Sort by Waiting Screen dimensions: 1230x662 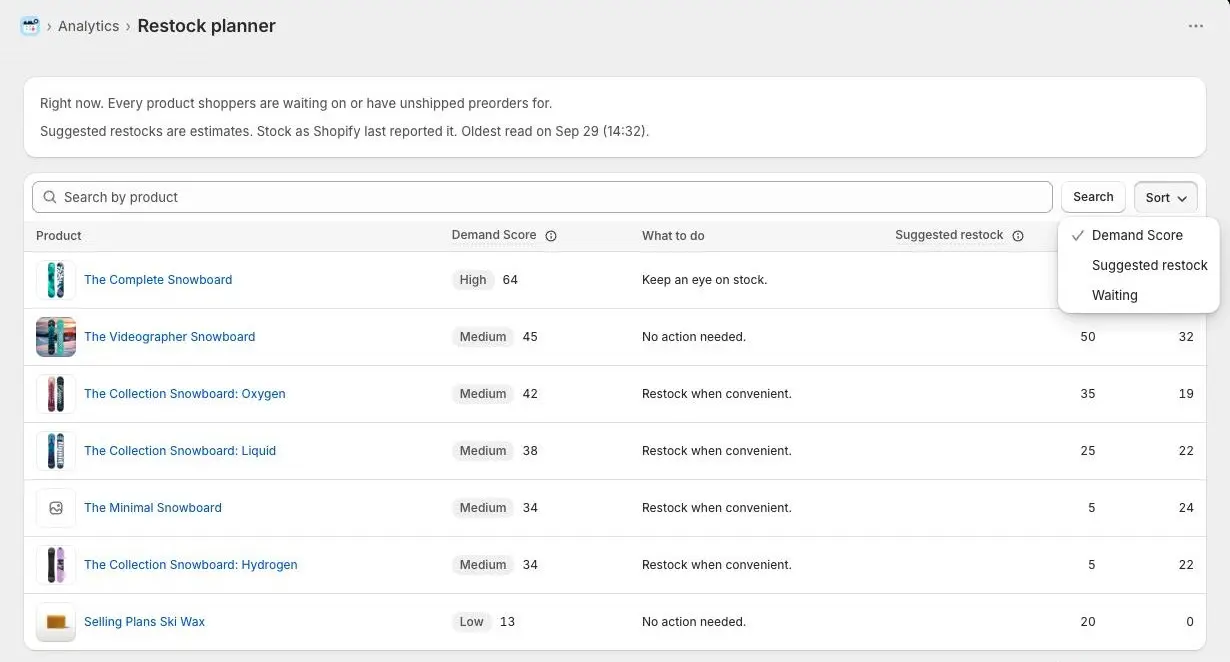[1138, 295]
